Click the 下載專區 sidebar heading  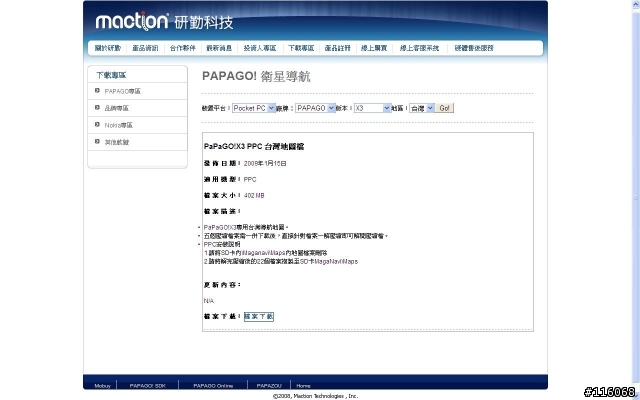click(111, 75)
